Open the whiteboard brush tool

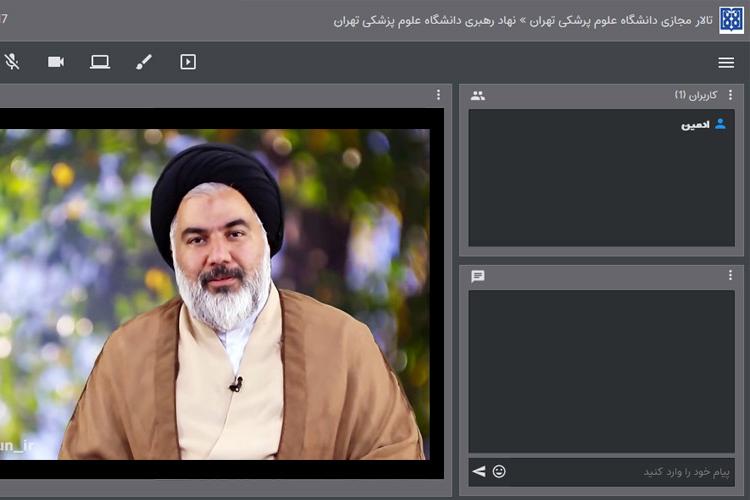coord(144,62)
